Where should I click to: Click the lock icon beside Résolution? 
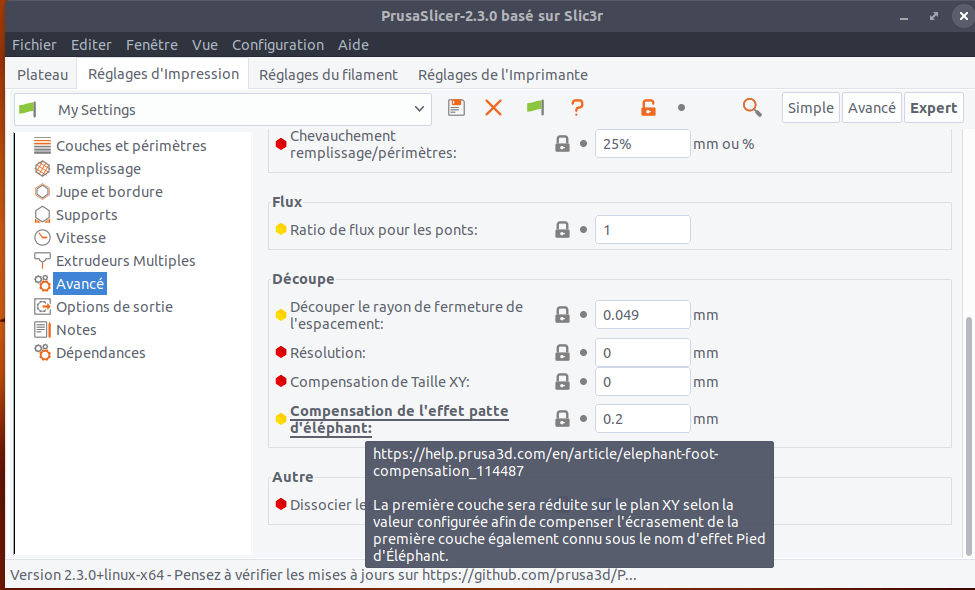pyautogui.click(x=562, y=353)
